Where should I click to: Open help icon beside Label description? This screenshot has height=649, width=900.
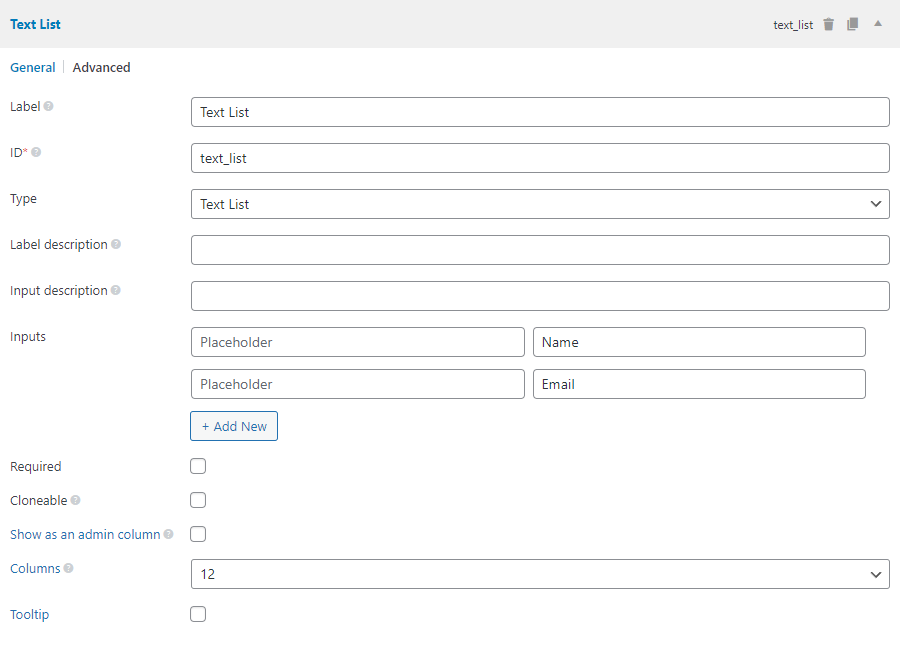116,244
